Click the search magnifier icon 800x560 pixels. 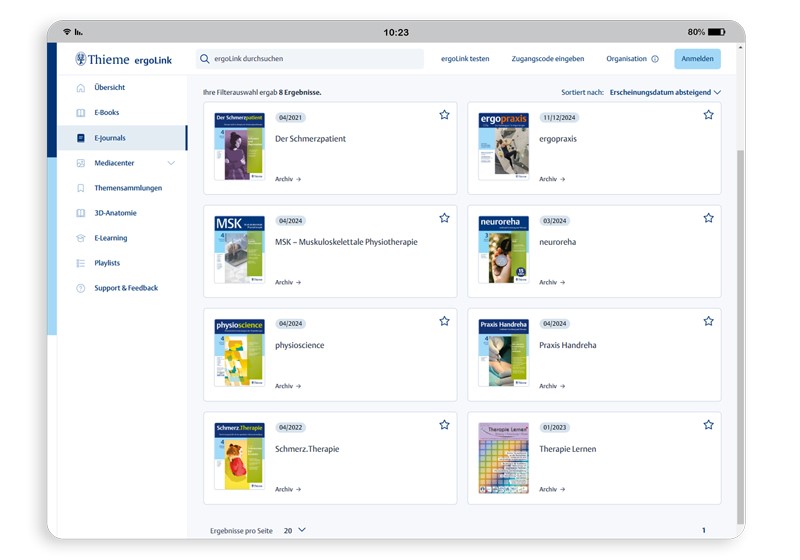(205, 59)
